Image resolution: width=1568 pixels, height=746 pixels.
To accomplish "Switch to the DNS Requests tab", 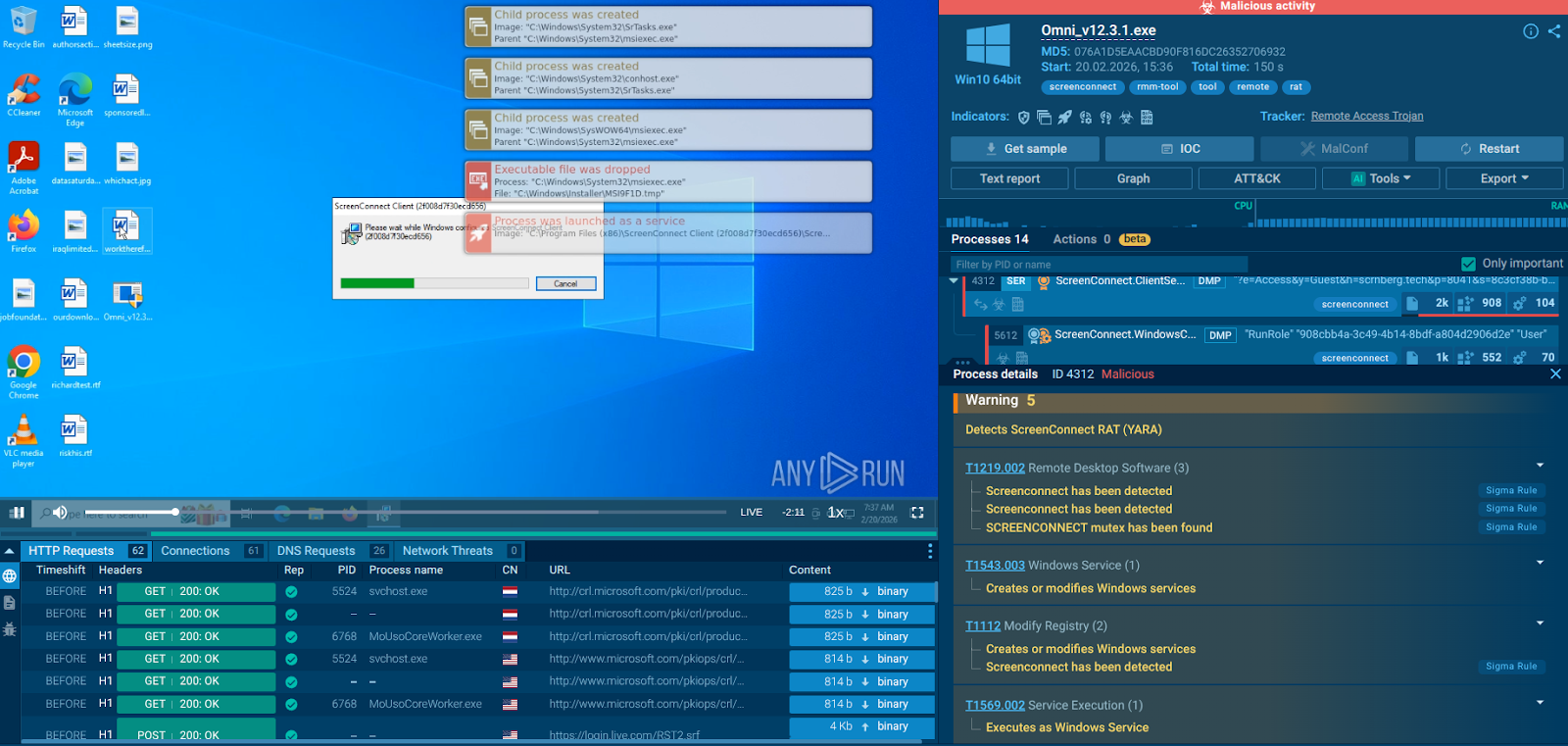I will [x=316, y=551].
